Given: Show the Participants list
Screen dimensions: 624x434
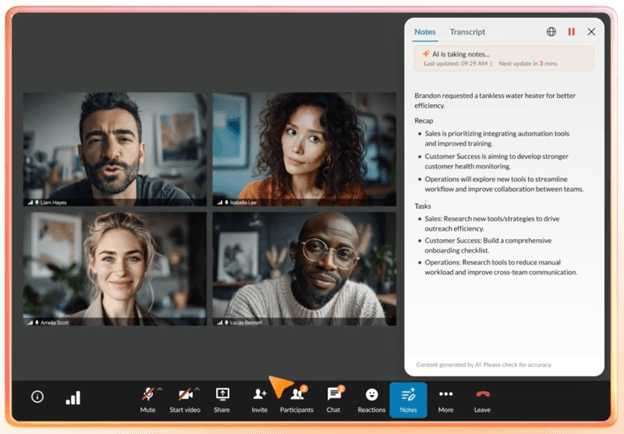Looking at the screenshot, I should [x=296, y=396].
